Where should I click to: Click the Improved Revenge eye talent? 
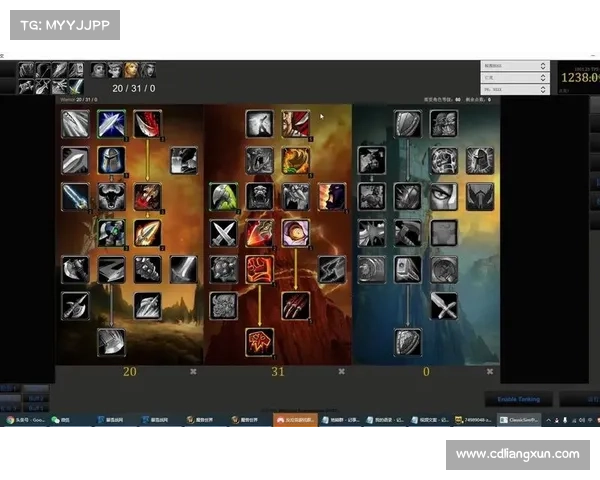[444, 197]
